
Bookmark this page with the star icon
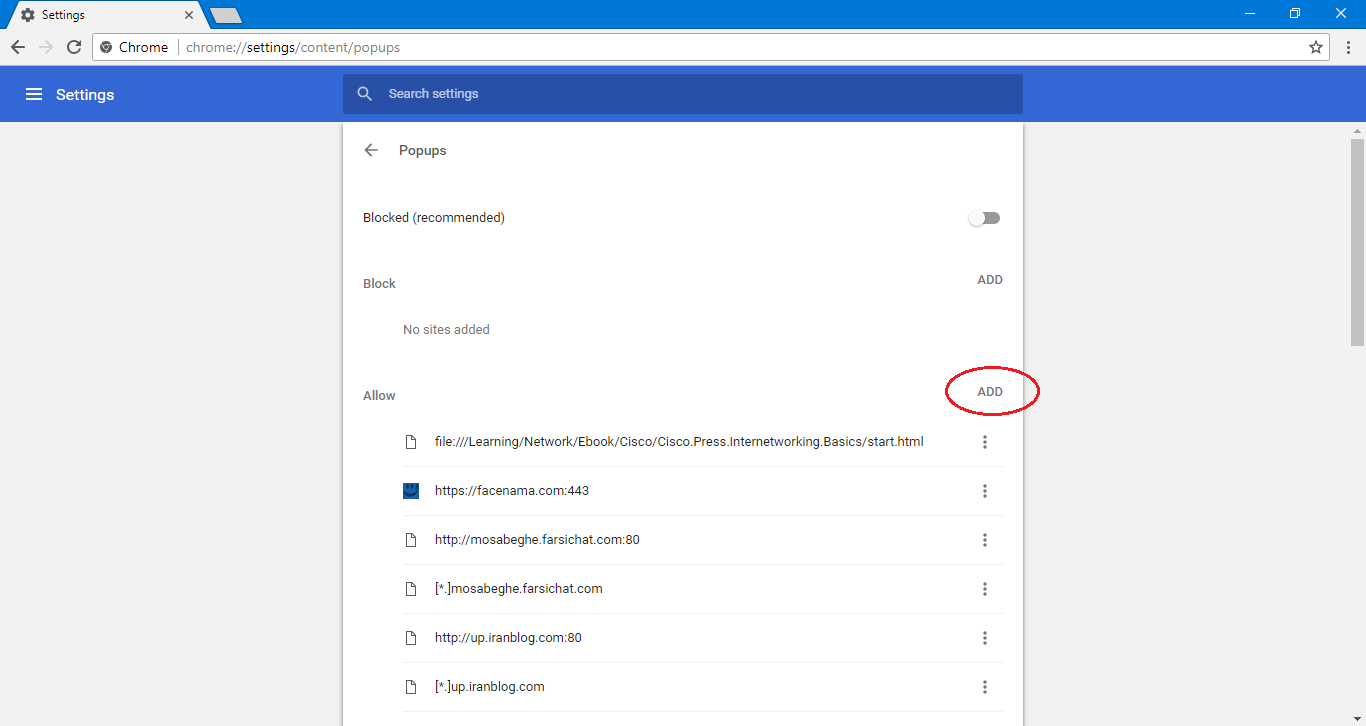tap(1316, 47)
